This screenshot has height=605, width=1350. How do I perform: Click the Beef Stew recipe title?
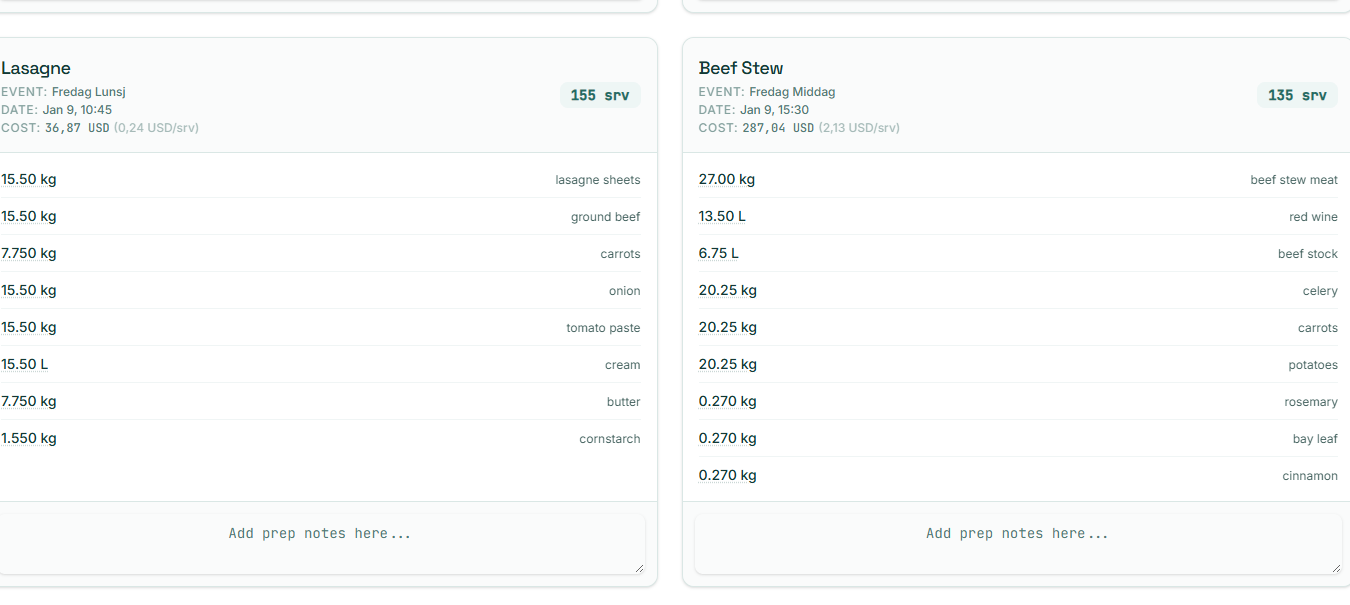[741, 68]
